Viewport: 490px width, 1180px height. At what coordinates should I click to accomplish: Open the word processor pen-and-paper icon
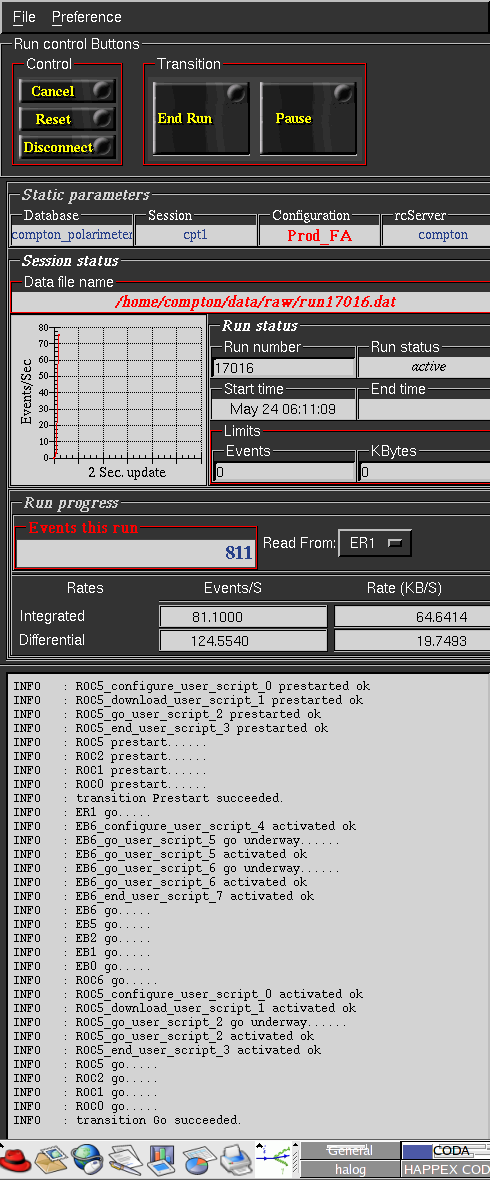pyautogui.click(x=125, y=1159)
